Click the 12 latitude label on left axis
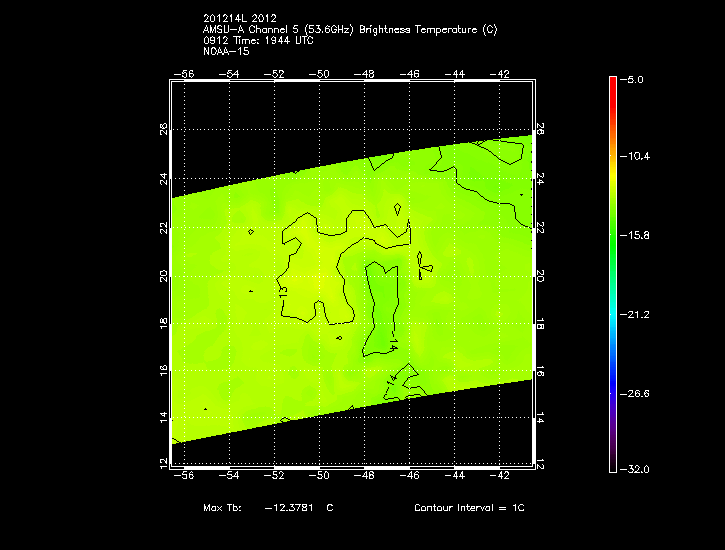This screenshot has height=550, width=725. click(163, 463)
